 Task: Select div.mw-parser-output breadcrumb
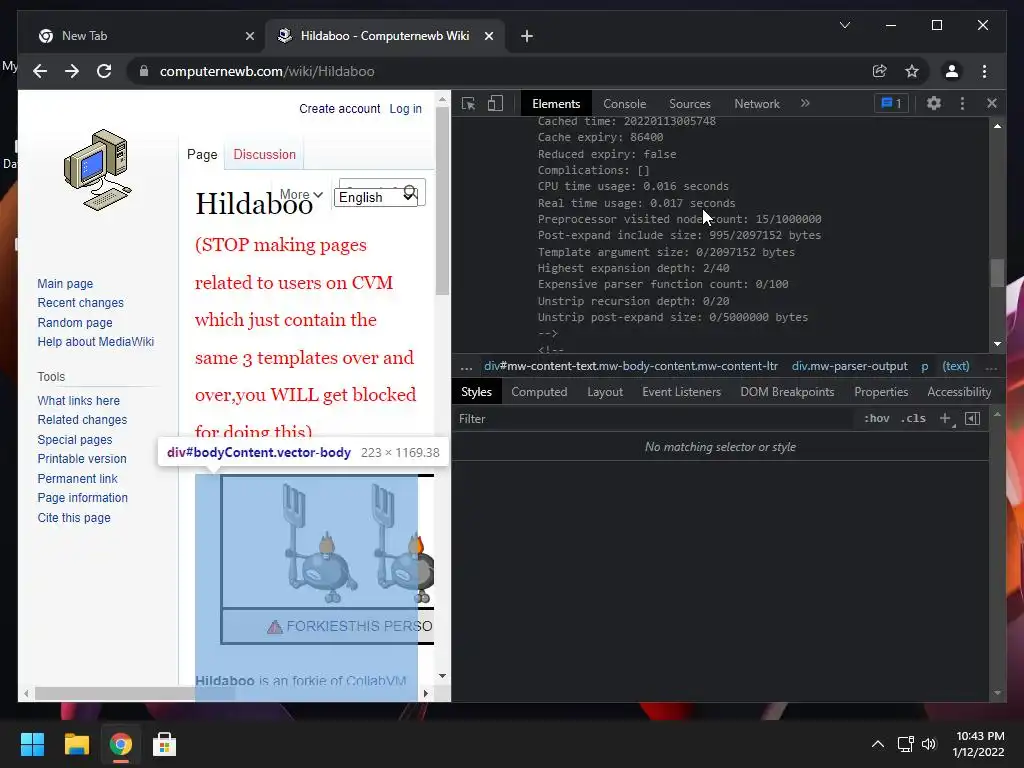coord(849,366)
